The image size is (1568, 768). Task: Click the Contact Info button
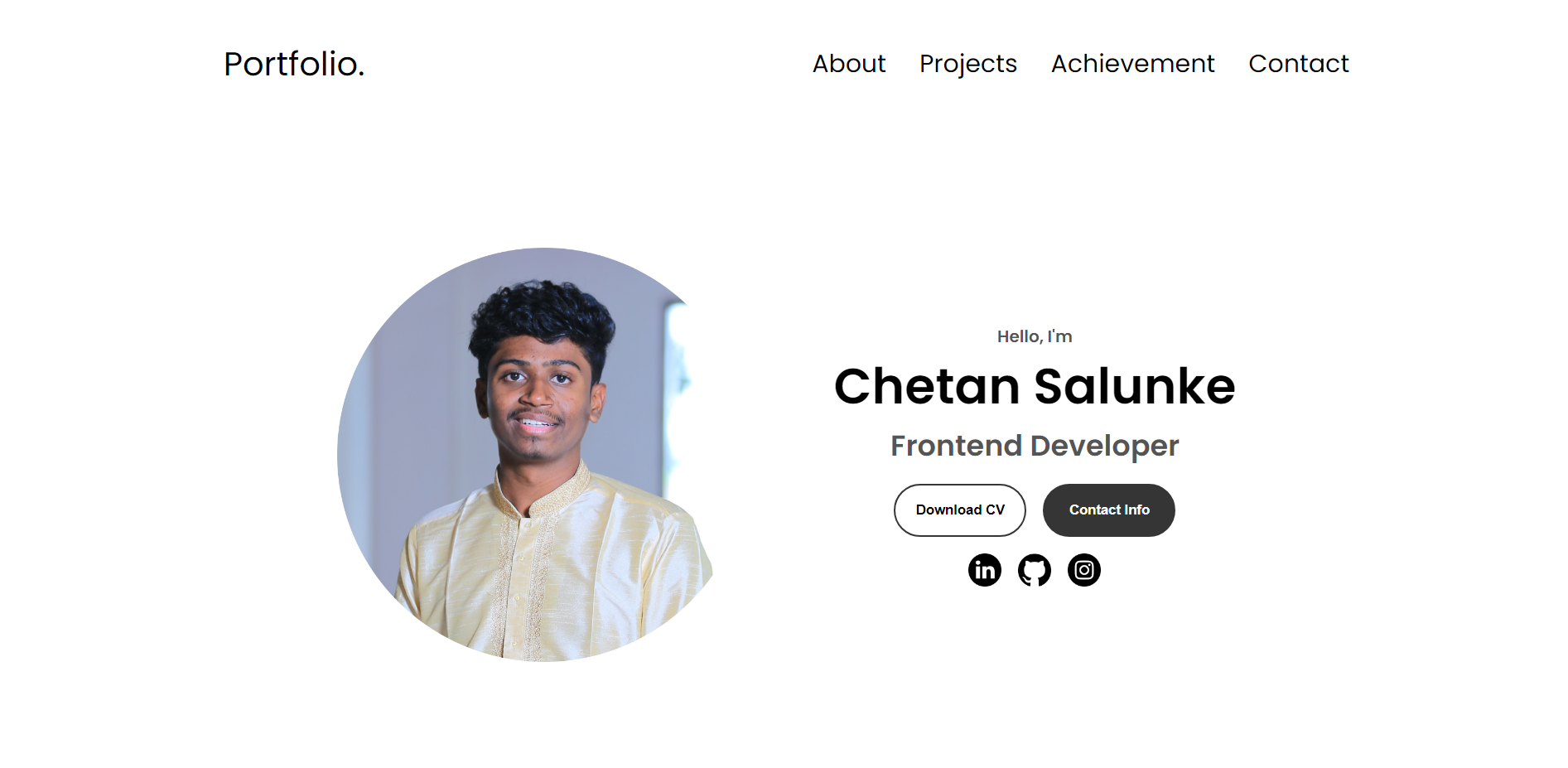click(x=1108, y=510)
